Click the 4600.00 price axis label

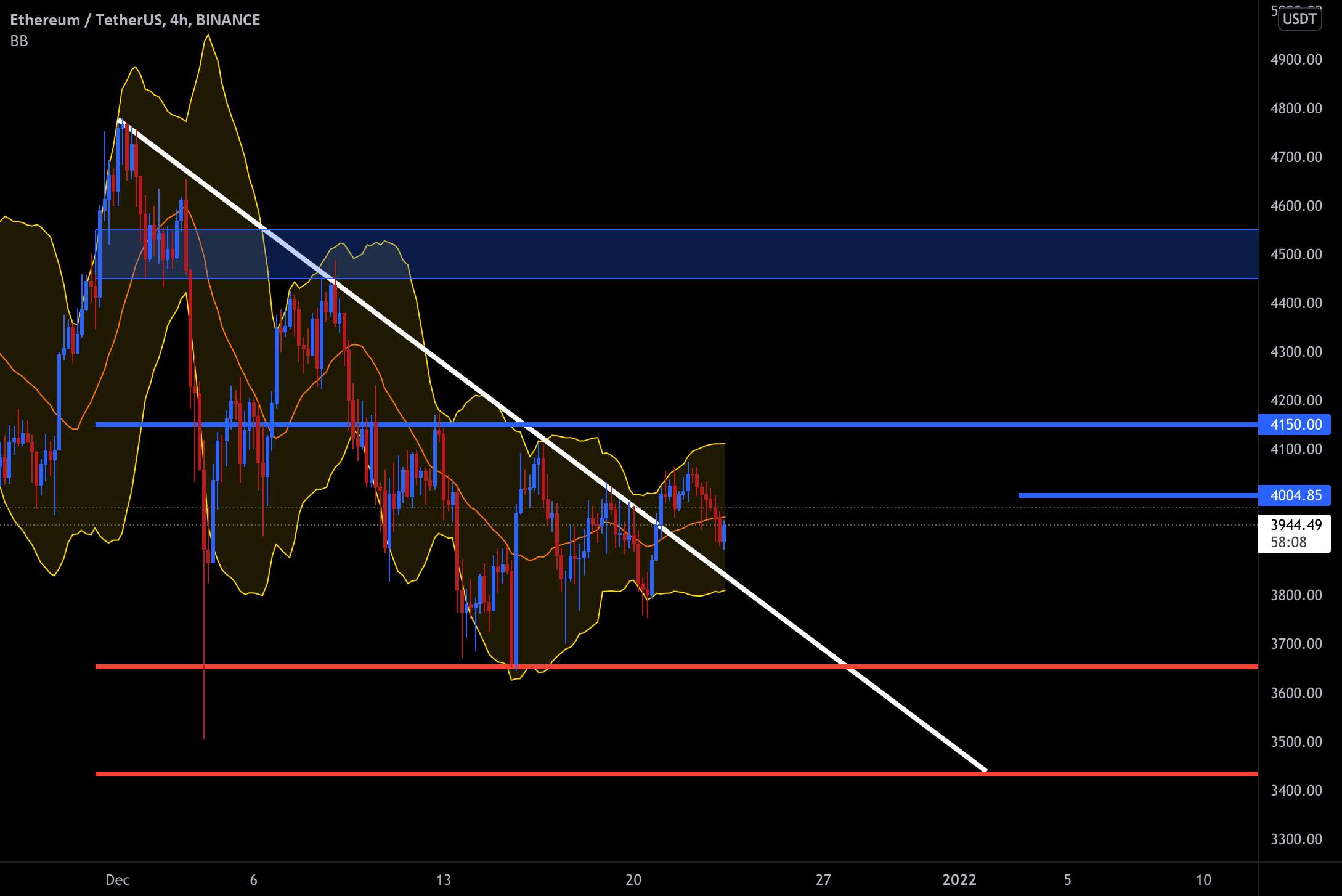click(x=1296, y=206)
